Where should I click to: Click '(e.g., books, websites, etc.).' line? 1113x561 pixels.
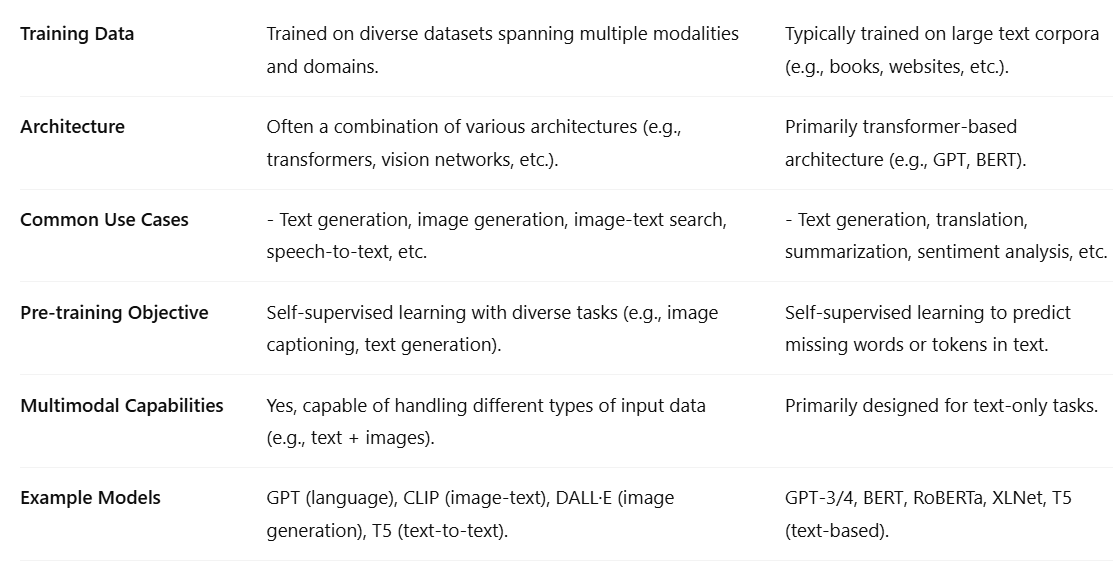[x=897, y=67]
